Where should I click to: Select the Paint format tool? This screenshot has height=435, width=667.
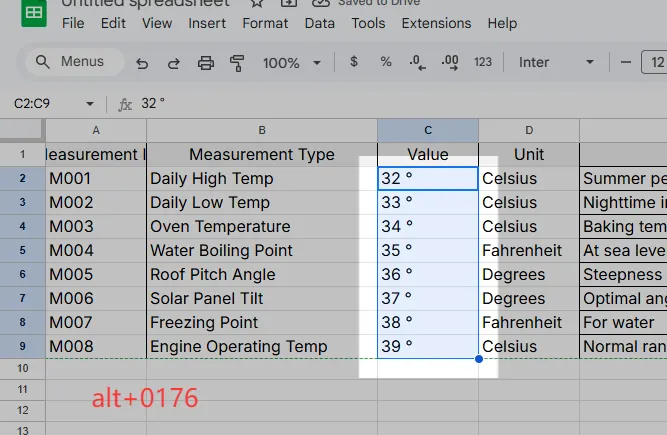point(238,63)
